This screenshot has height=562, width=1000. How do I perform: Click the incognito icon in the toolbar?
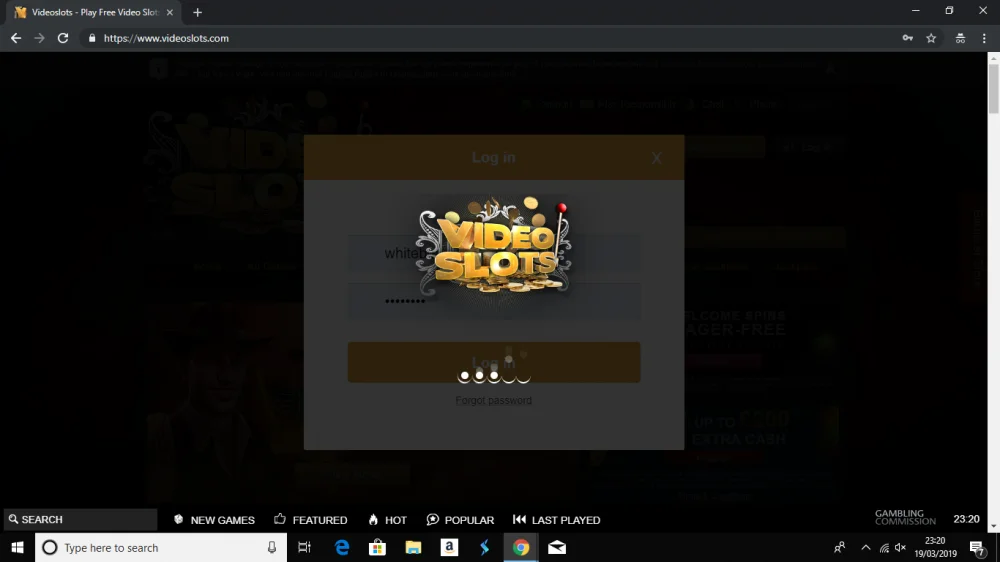[x=960, y=38]
